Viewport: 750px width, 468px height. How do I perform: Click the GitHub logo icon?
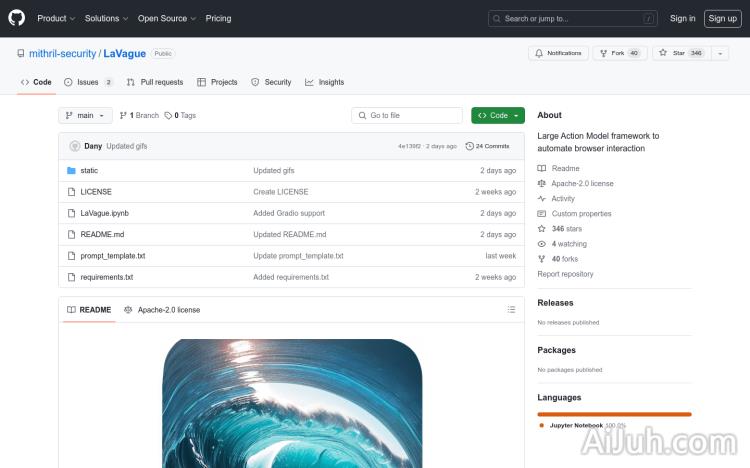[x=17, y=18]
